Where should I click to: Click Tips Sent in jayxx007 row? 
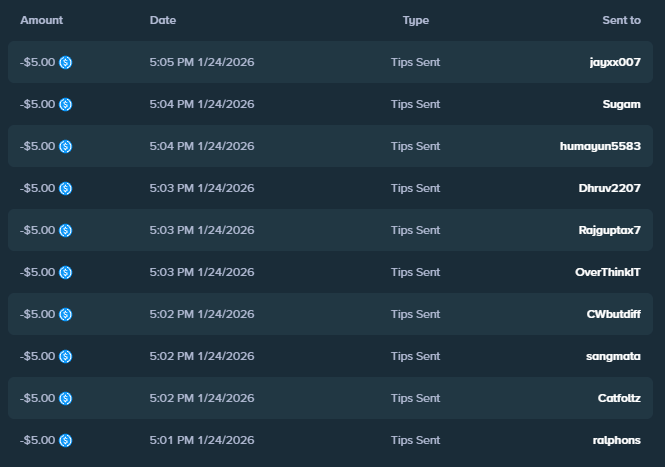[416, 62]
